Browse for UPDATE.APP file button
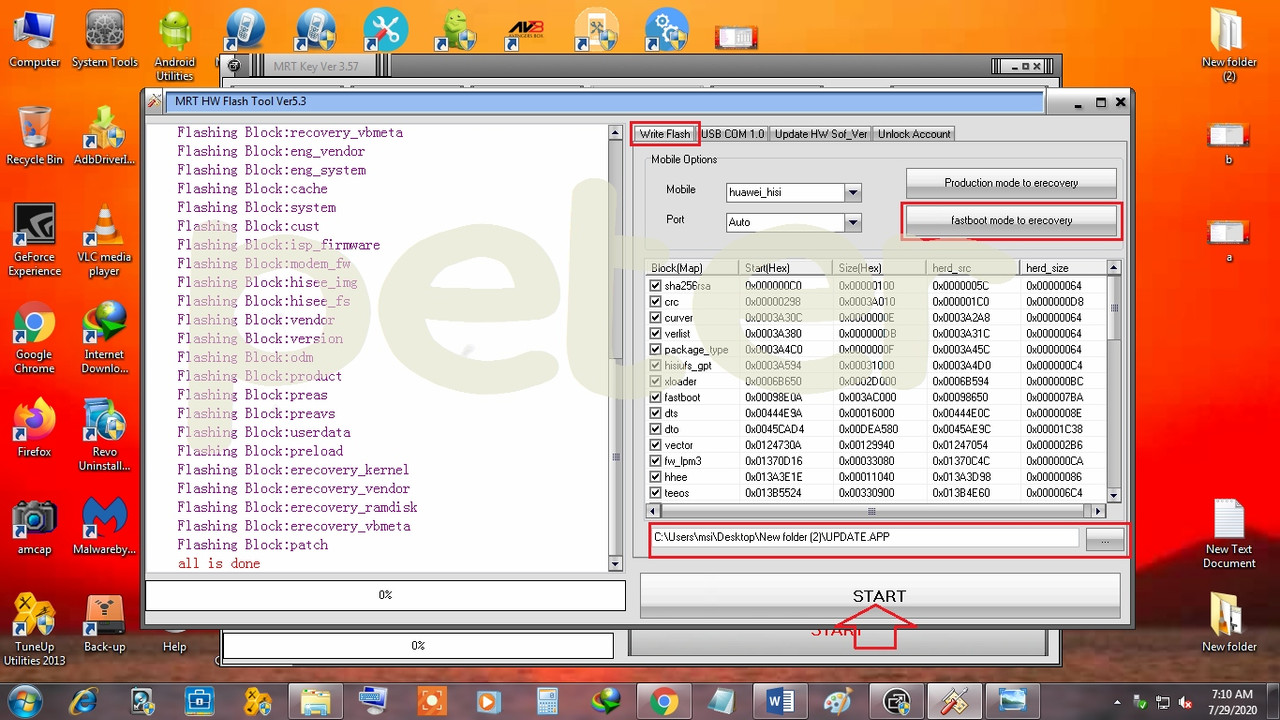This screenshot has width=1280, height=720. click(x=1104, y=540)
